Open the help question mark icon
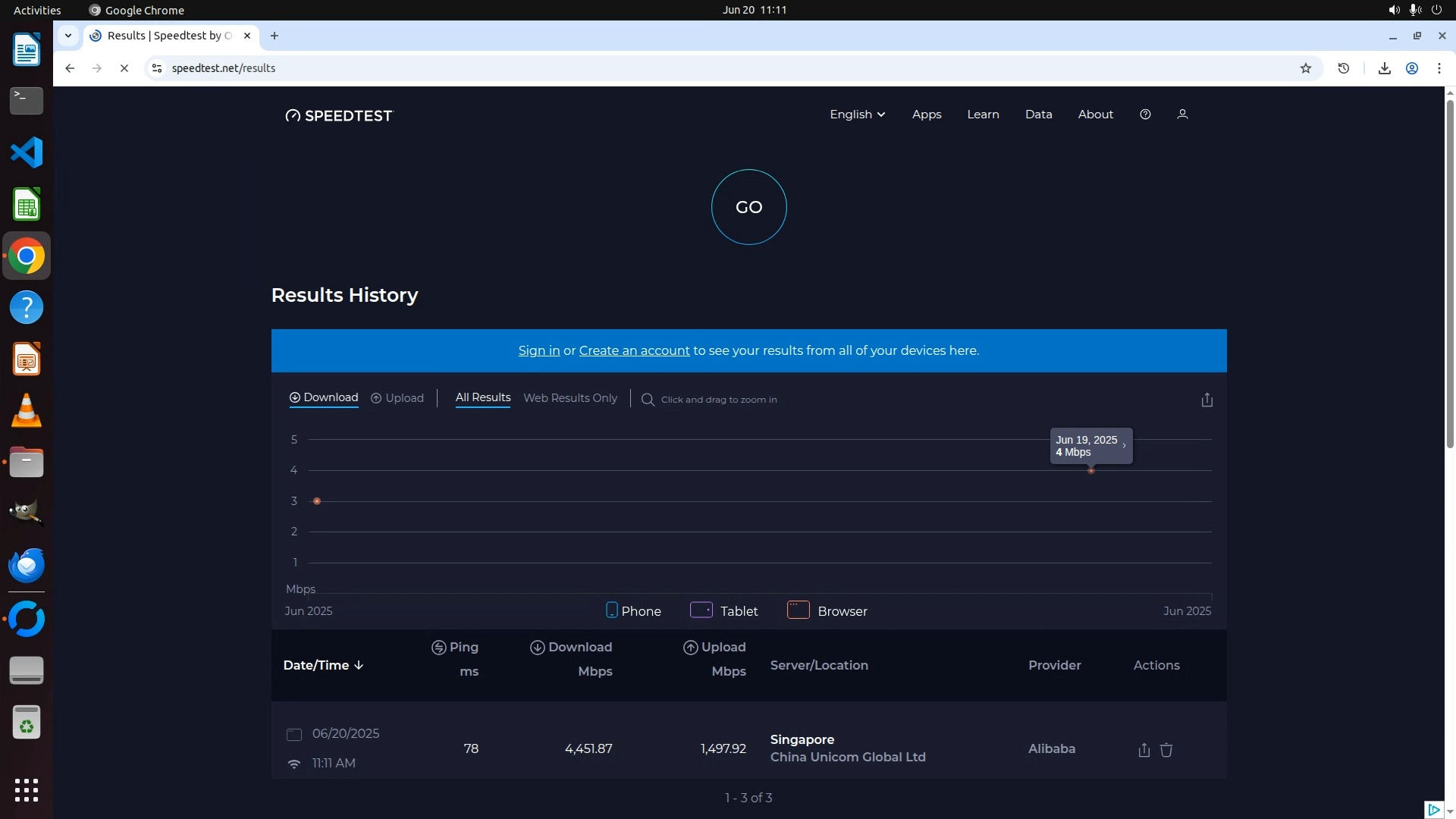This screenshot has height=819, width=1456. coord(1145,115)
